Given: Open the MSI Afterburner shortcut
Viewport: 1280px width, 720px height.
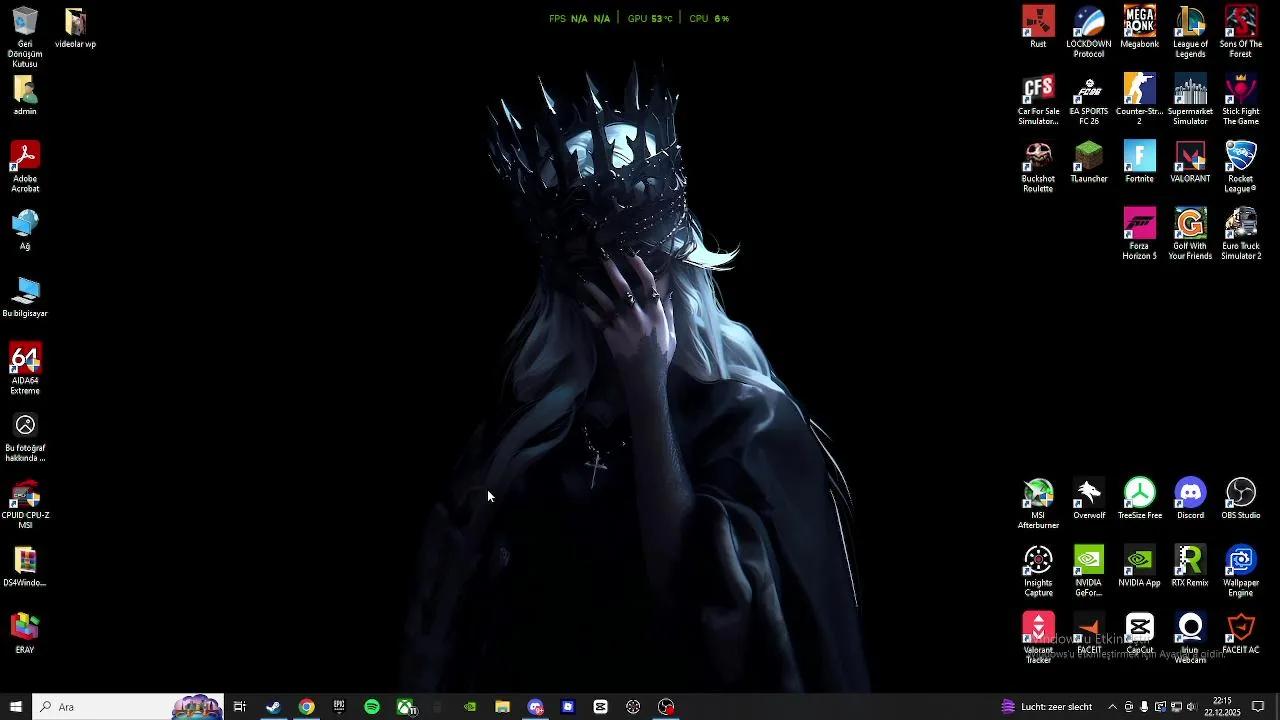Looking at the screenshot, I should click(x=1038, y=503).
